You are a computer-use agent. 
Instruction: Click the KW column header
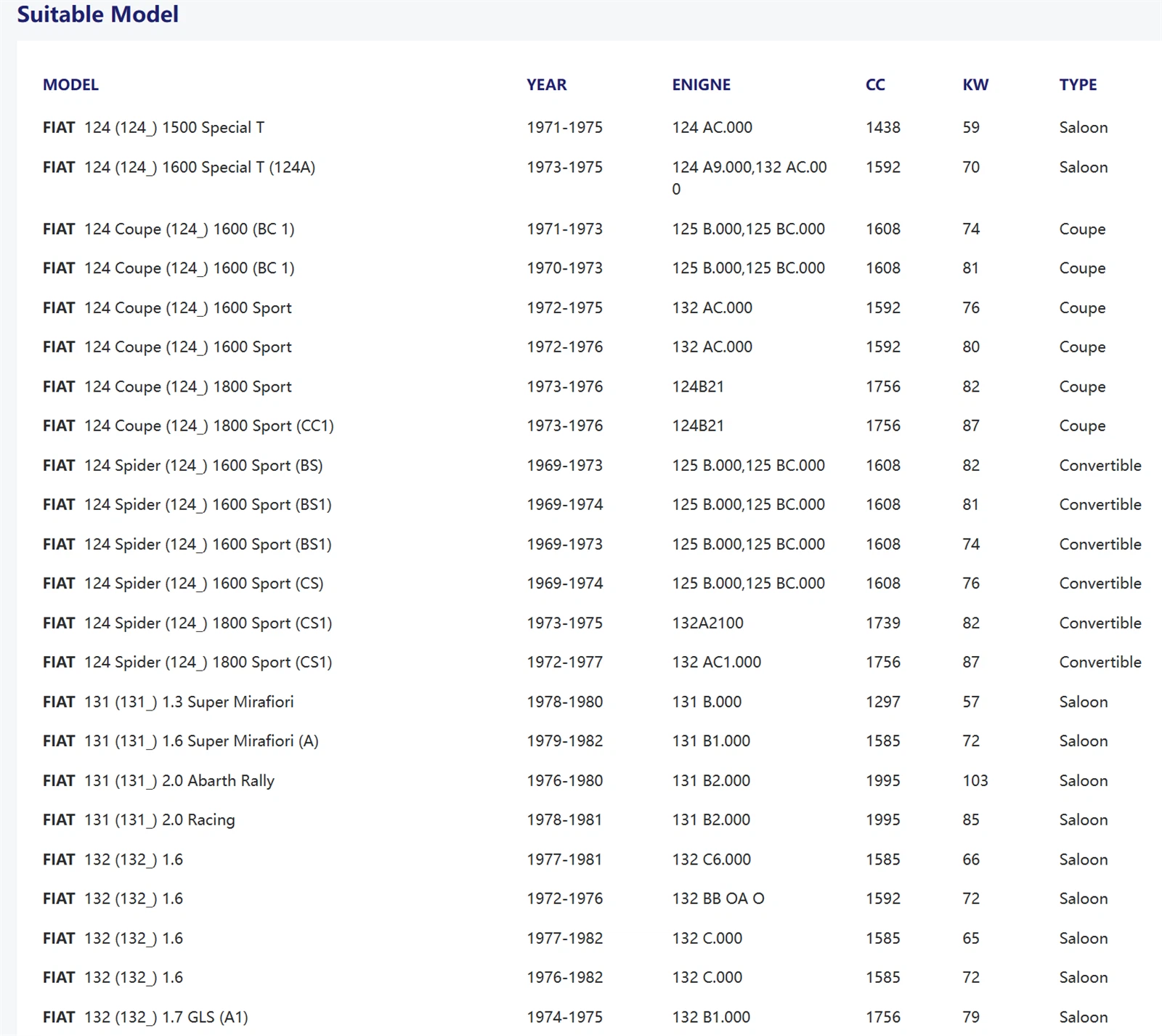pyautogui.click(x=975, y=84)
